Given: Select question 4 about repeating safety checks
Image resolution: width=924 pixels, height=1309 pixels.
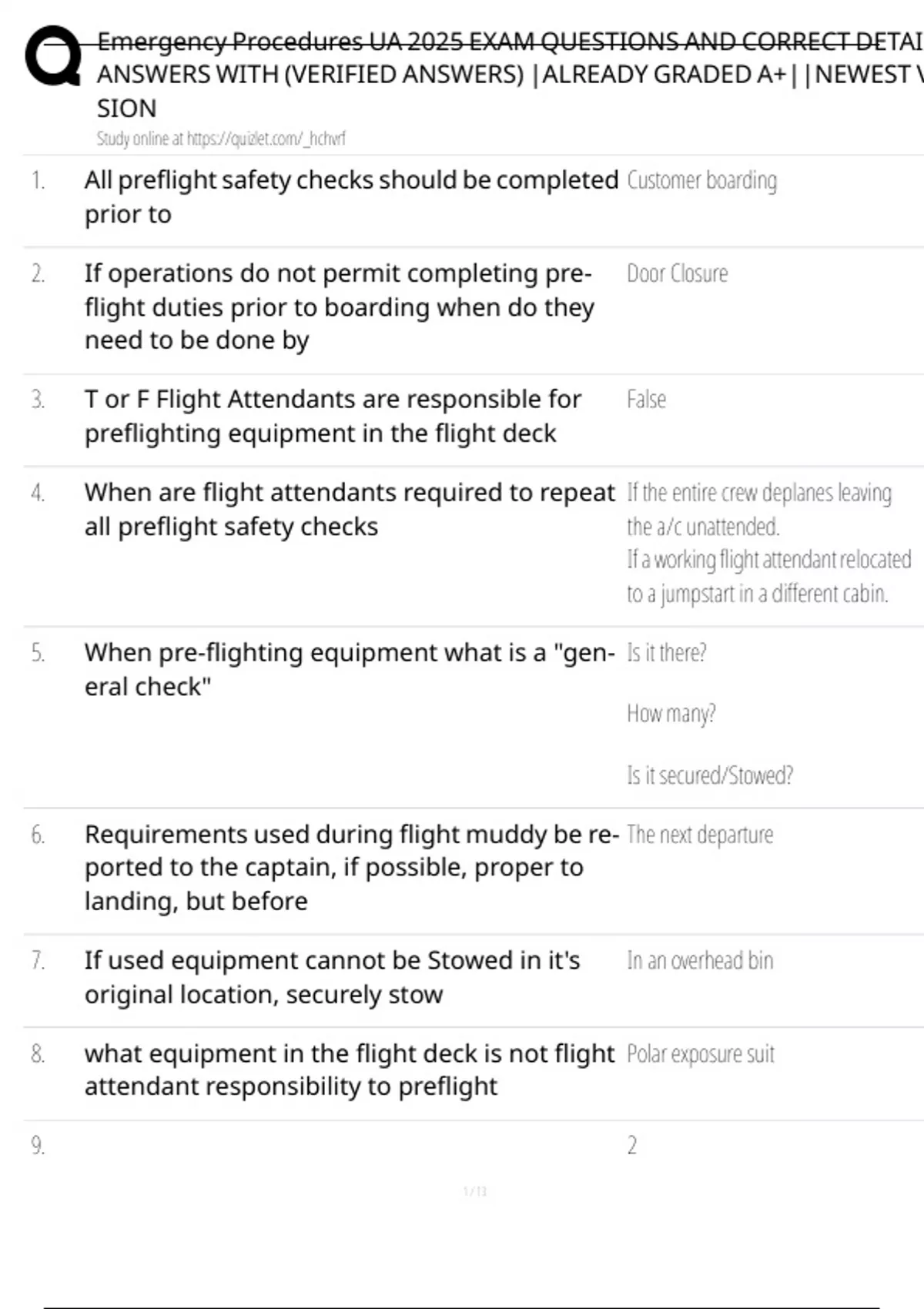Looking at the screenshot, I should (350, 509).
